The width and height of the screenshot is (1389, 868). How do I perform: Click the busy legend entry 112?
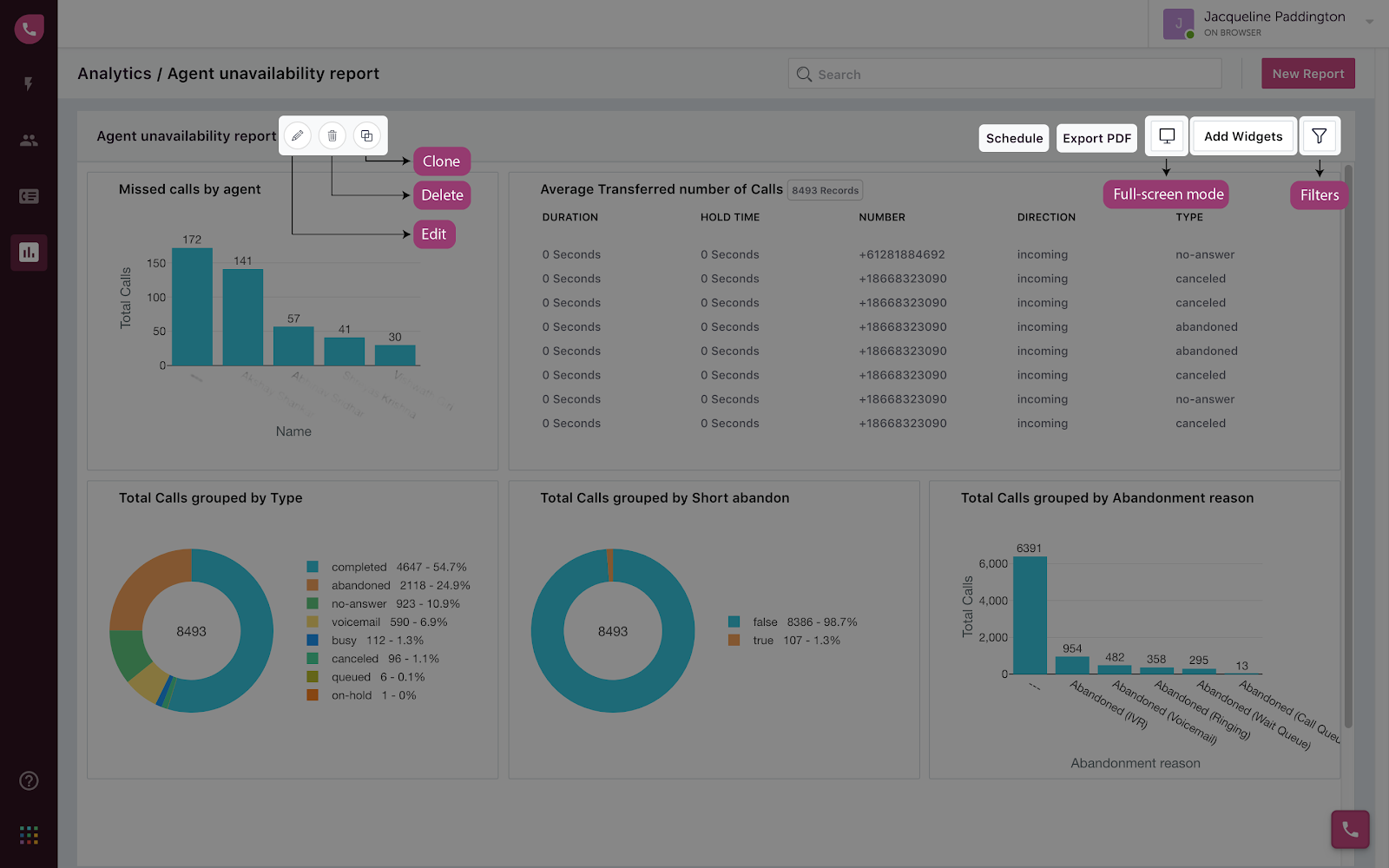pyautogui.click(x=365, y=641)
